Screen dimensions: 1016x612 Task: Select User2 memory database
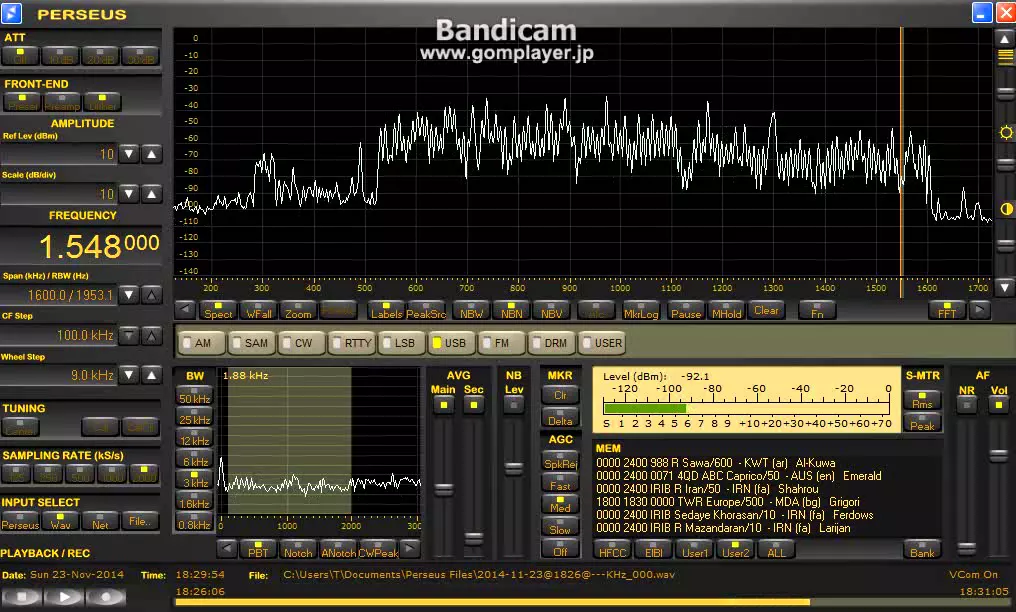point(735,549)
